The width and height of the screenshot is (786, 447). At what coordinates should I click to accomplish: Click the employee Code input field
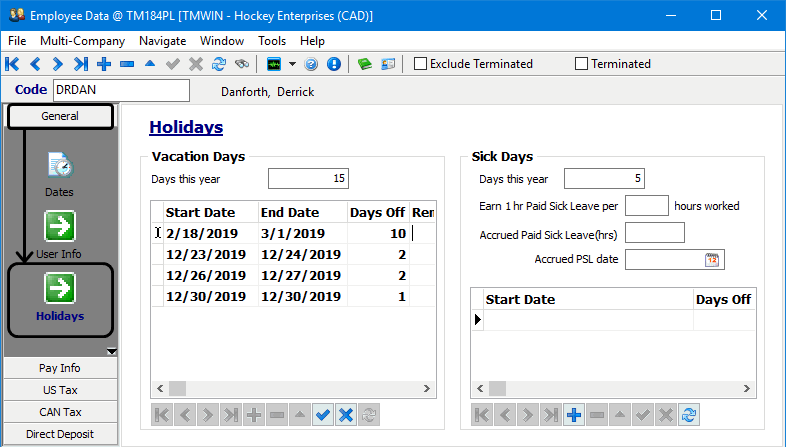coord(120,91)
